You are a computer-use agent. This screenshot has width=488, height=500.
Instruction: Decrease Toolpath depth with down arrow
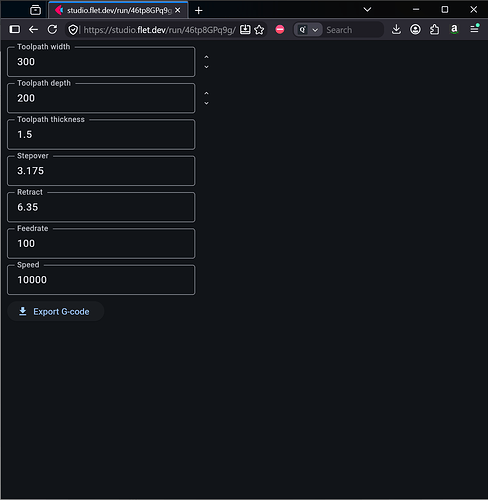[x=206, y=103]
